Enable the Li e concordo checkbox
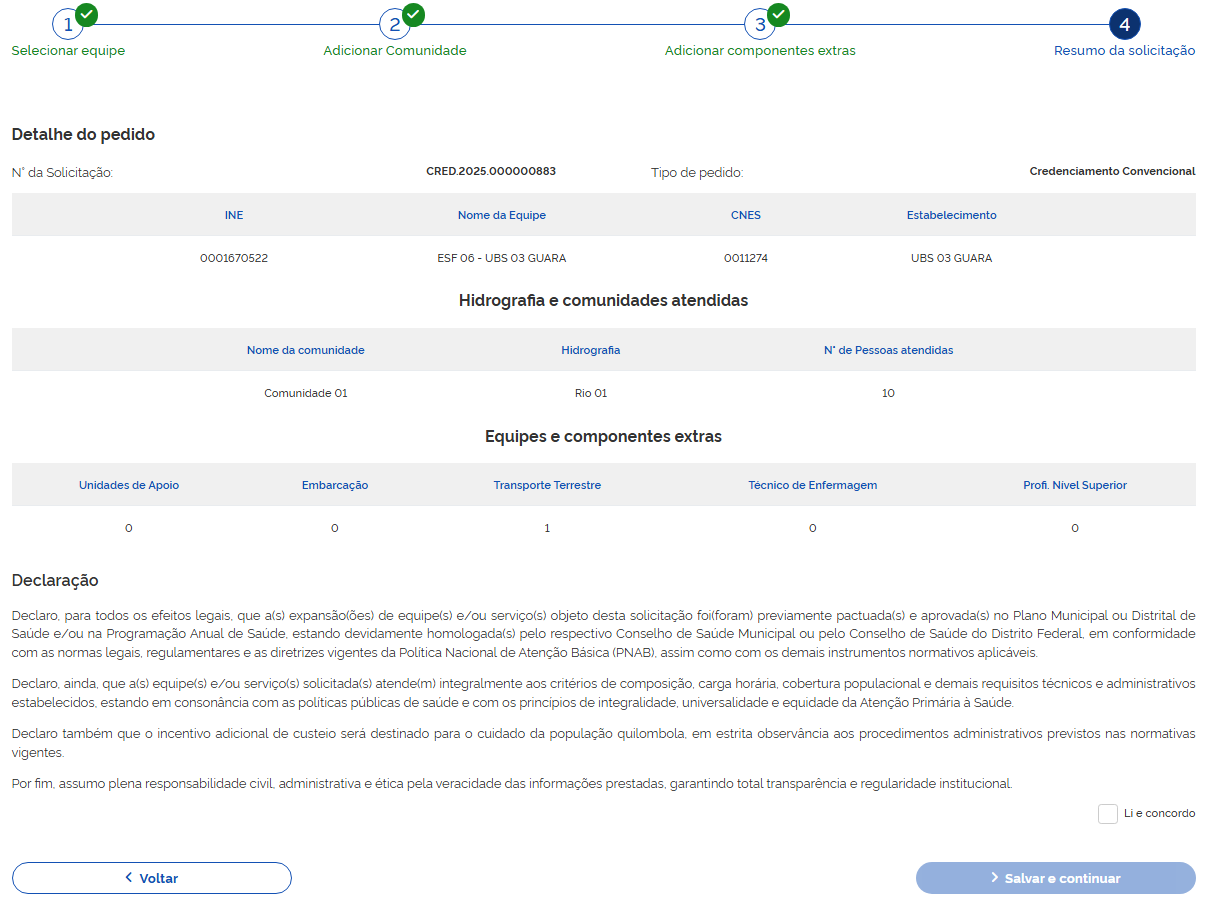 pyautogui.click(x=1107, y=813)
